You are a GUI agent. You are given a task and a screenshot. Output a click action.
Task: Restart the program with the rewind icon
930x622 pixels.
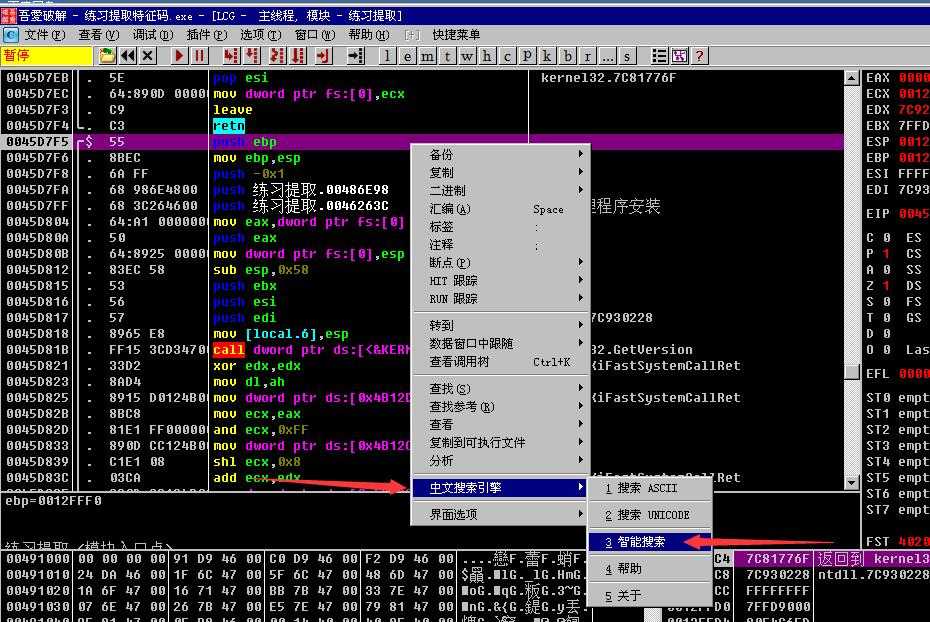(128, 56)
